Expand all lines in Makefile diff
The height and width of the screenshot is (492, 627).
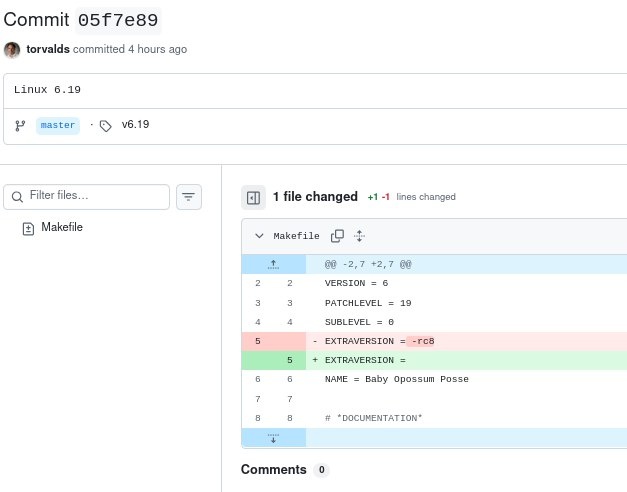[359, 236]
